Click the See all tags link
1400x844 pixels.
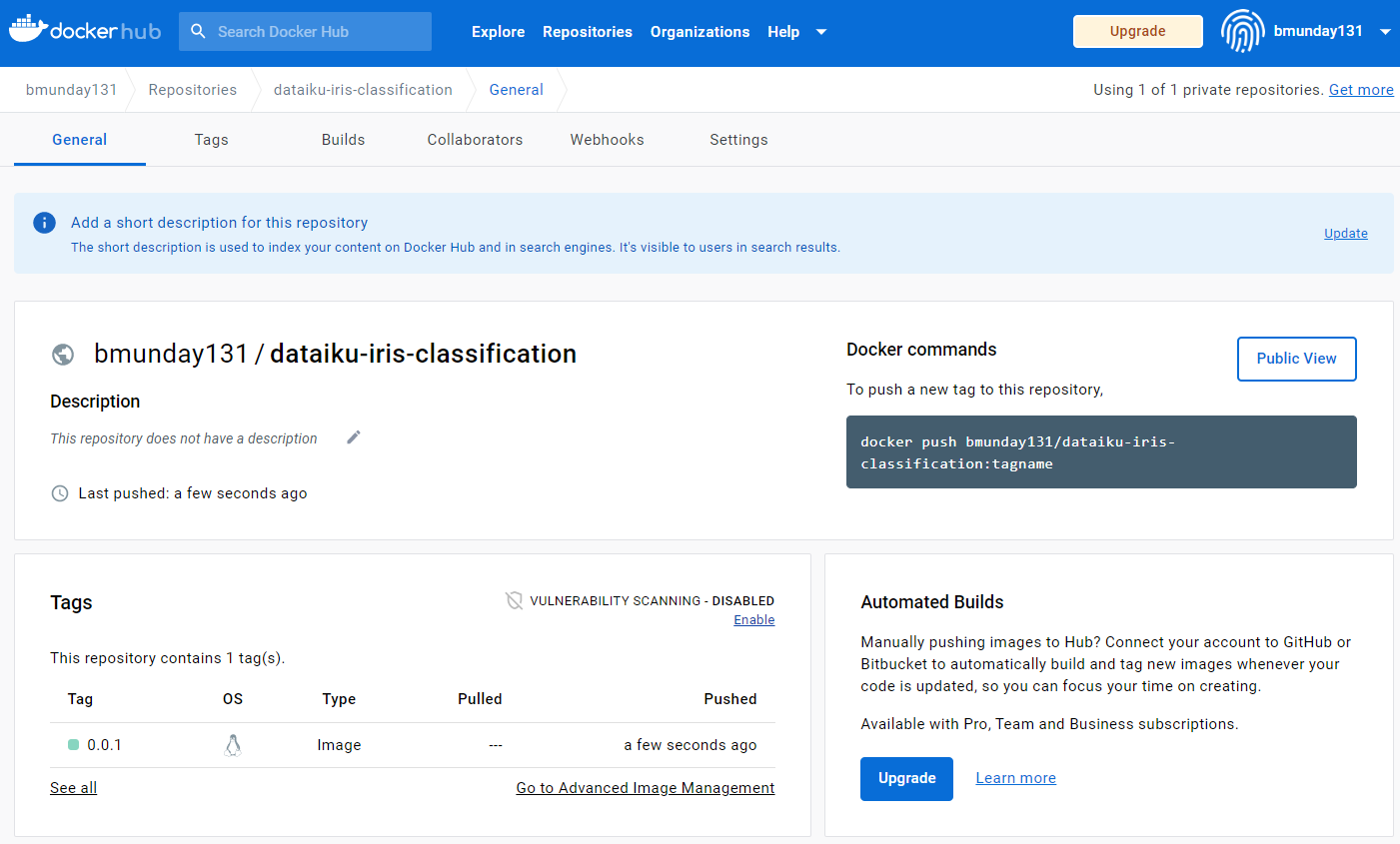point(74,788)
